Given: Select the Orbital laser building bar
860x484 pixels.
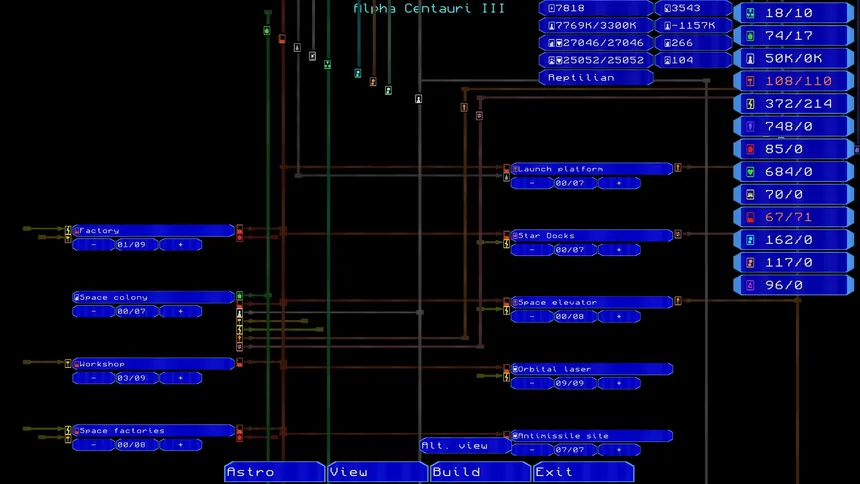Looking at the screenshot, I should coord(592,369).
